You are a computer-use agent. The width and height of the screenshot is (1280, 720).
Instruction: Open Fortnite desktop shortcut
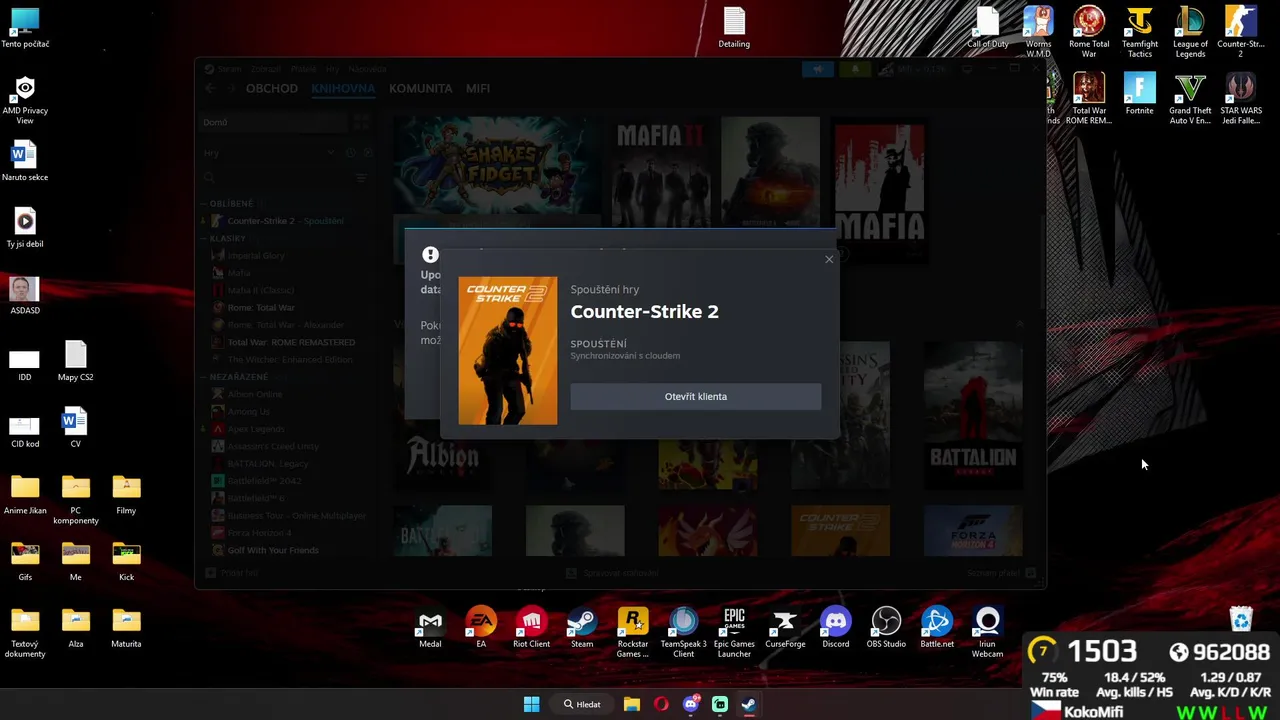tap(1139, 95)
